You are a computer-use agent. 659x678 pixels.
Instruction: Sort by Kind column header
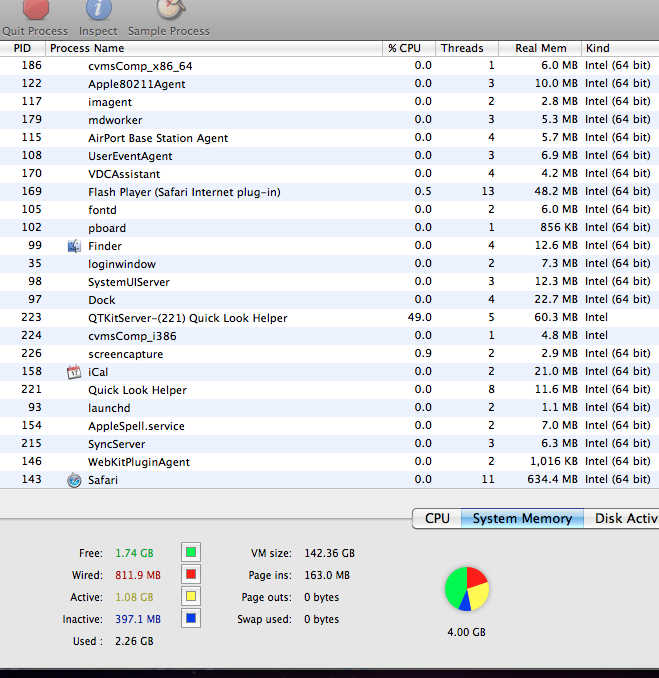pos(620,48)
